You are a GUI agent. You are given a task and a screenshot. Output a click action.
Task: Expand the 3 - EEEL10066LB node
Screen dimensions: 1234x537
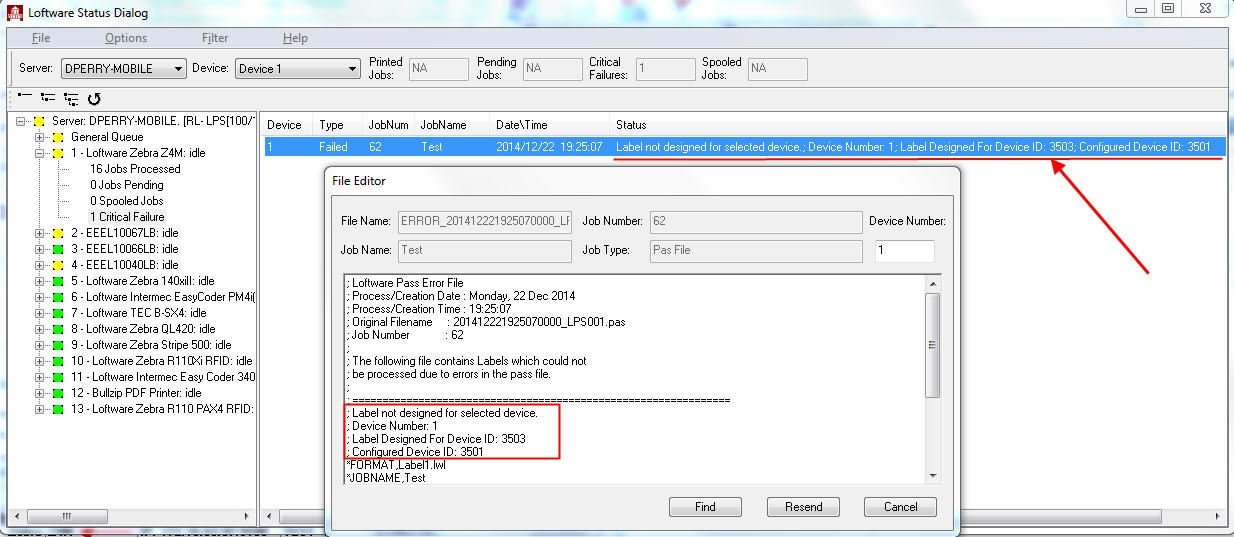(x=40, y=249)
